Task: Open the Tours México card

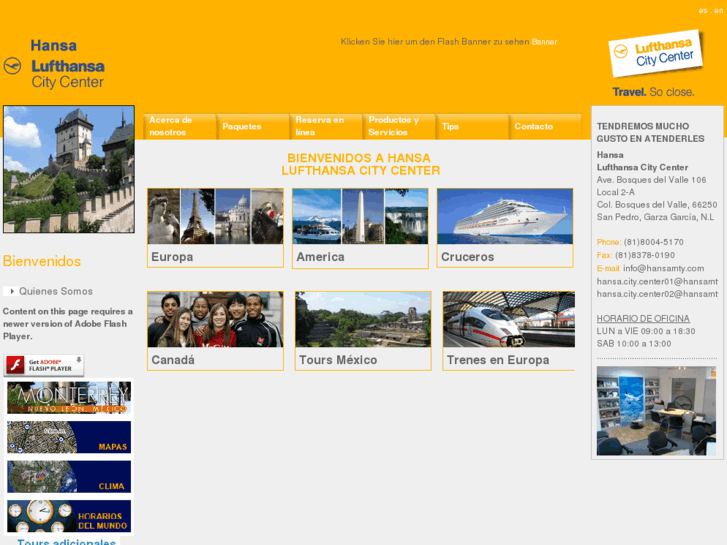Action: coord(363,331)
